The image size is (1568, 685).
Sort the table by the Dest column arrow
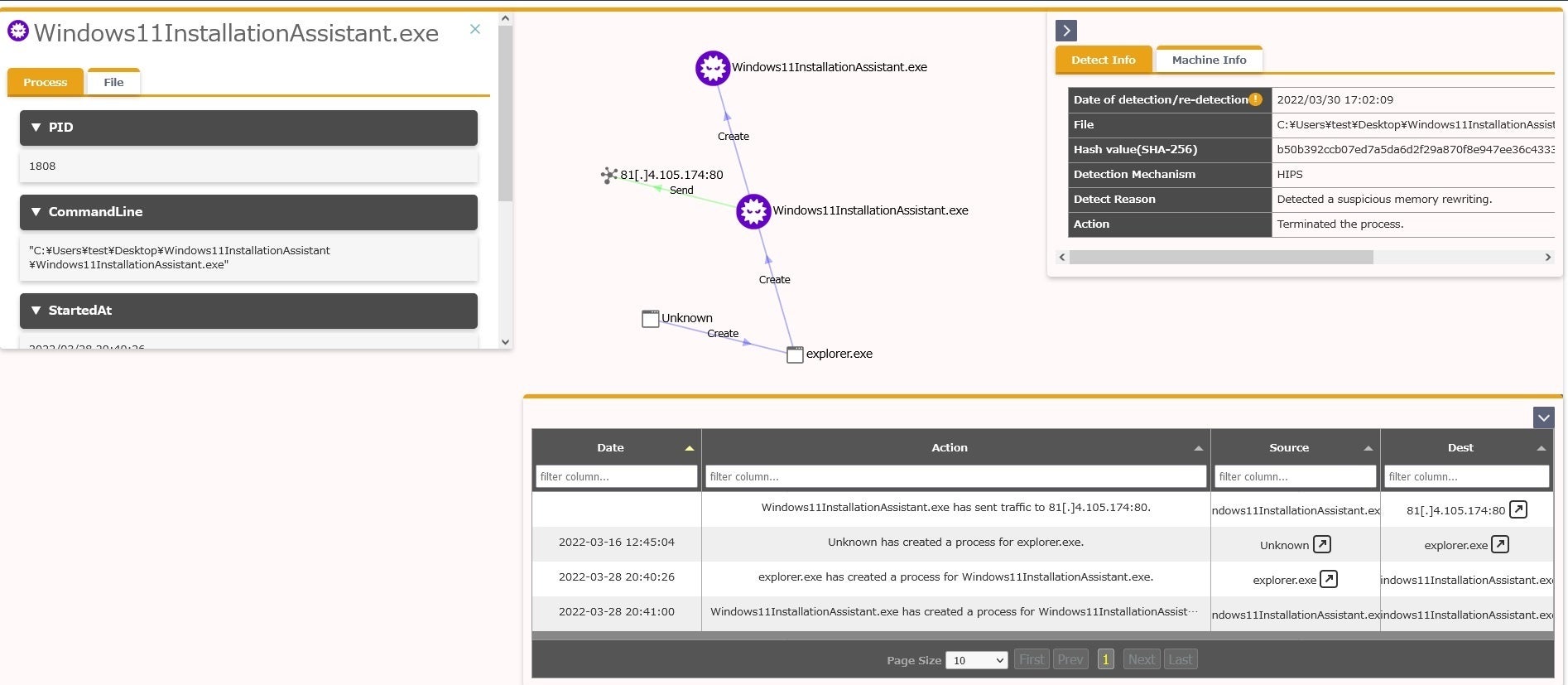point(1541,448)
